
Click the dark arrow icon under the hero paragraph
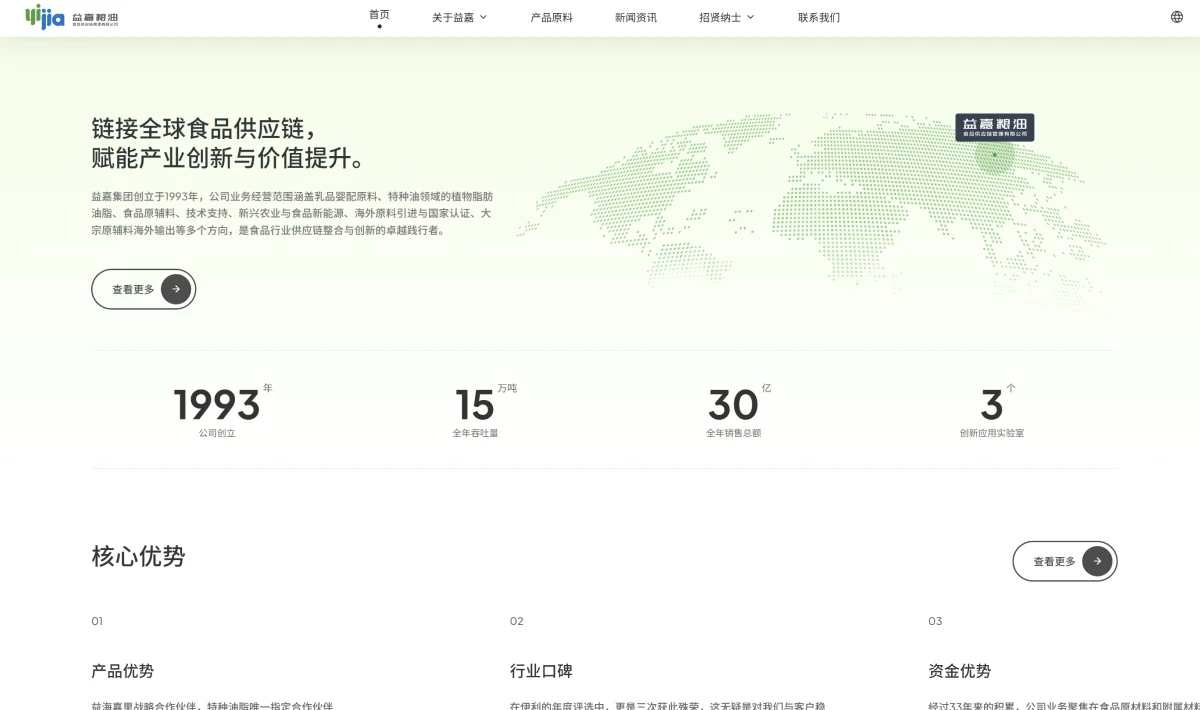tap(176, 289)
